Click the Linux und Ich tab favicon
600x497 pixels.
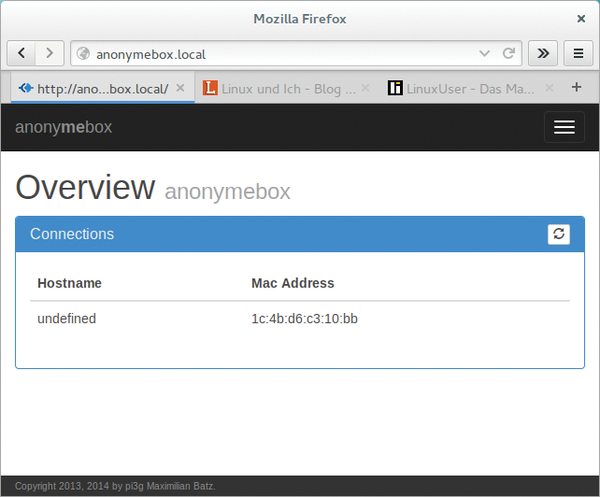pyautogui.click(x=210, y=88)
